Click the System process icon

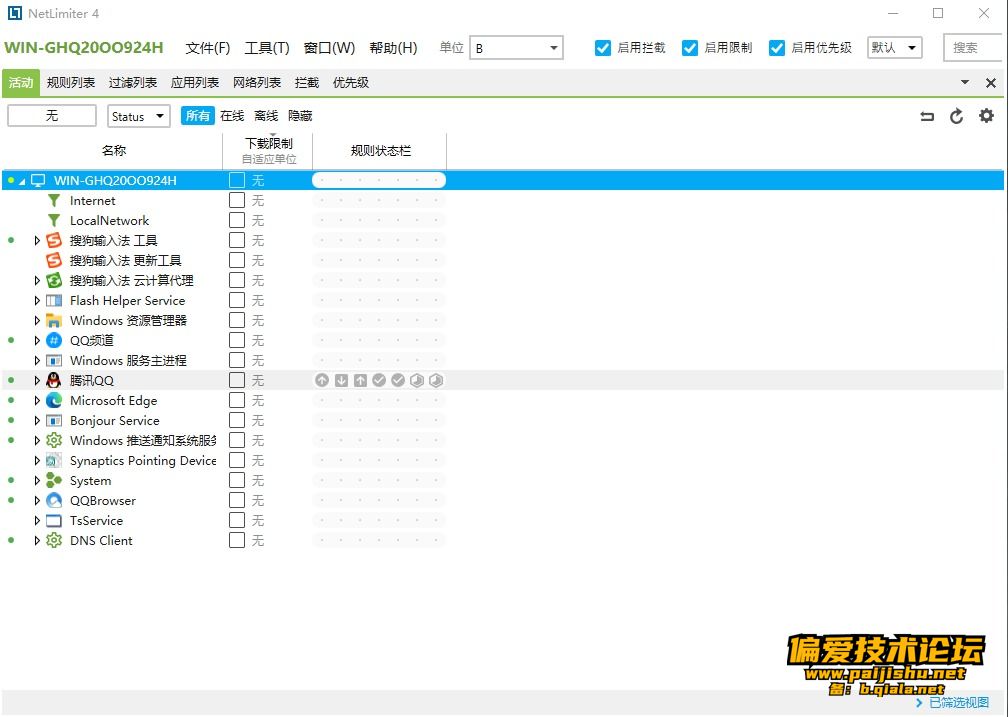tap(54, 480)
